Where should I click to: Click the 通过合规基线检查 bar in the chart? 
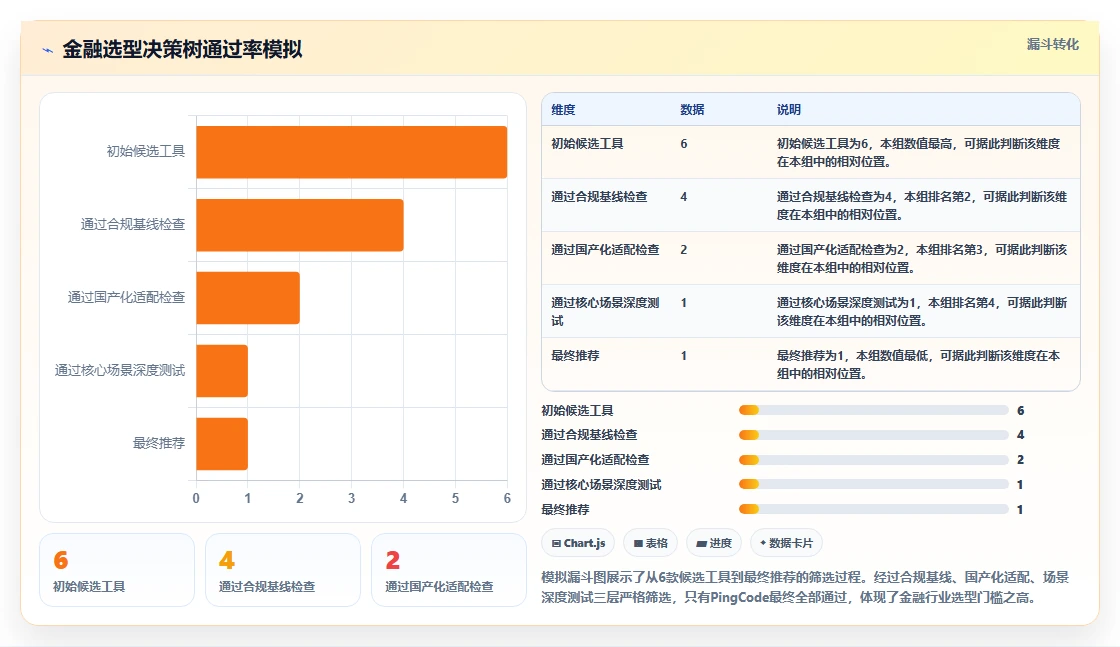tap(300, 225)
